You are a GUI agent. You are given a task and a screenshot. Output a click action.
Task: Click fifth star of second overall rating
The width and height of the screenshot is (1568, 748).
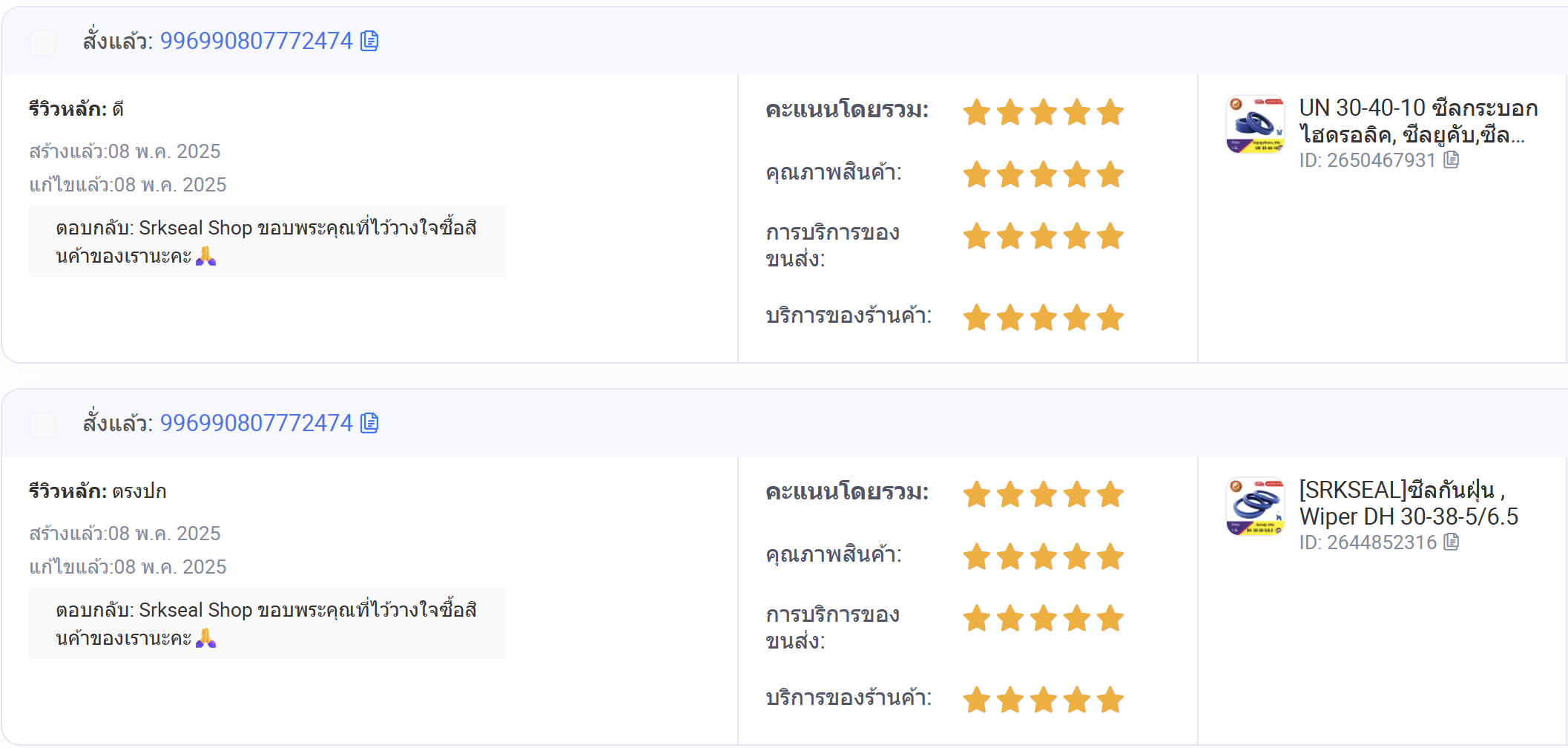tap(1110, 495)
